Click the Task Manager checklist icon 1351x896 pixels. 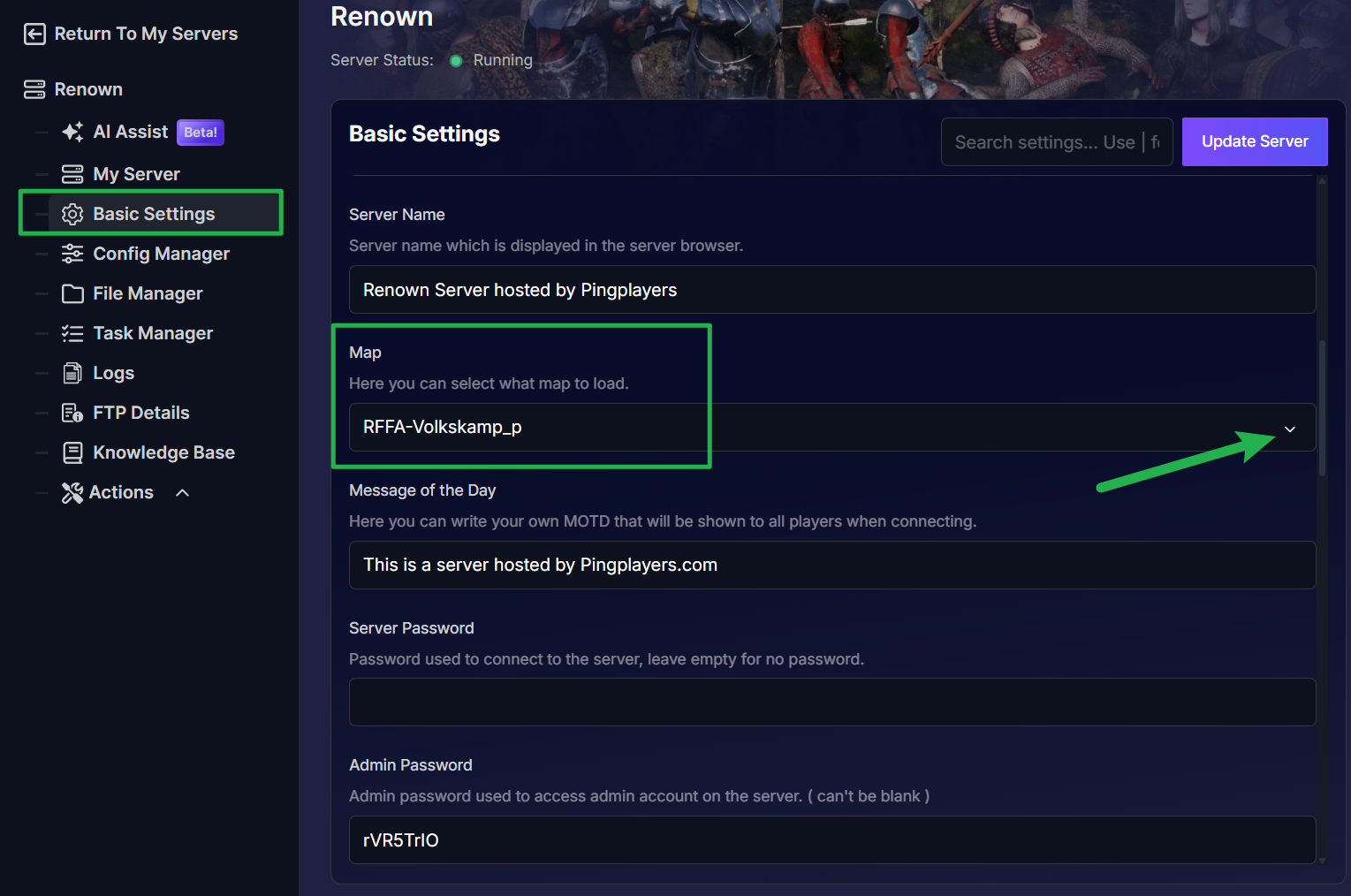pyautogui.click(x=72, y=333)
